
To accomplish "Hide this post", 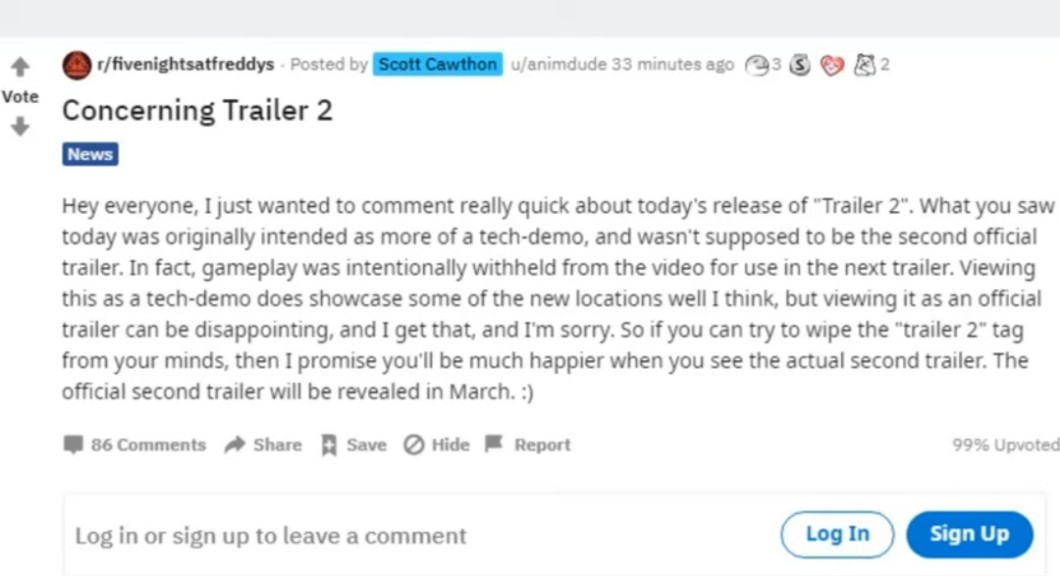I will [x=436, y=445].
